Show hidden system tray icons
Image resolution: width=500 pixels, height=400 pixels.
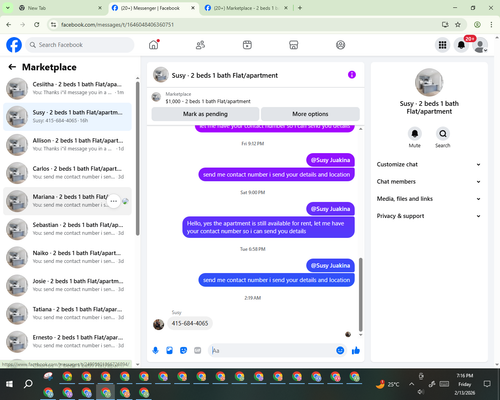[x=411, y=384]
